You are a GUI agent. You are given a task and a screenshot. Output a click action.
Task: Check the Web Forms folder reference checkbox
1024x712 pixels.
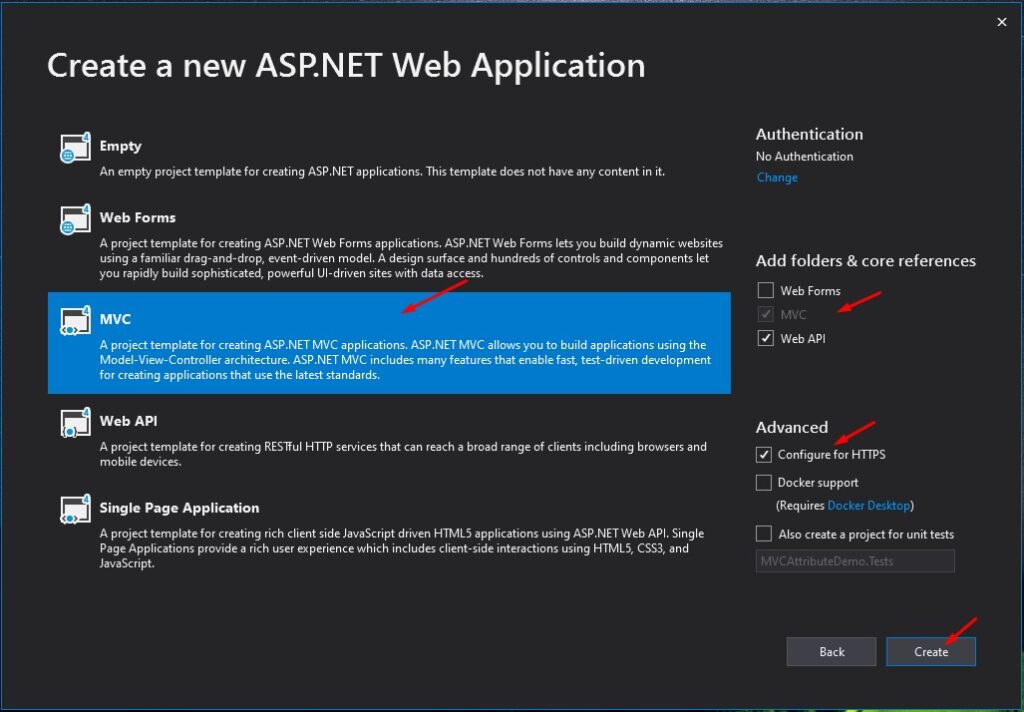coord(765,290)
